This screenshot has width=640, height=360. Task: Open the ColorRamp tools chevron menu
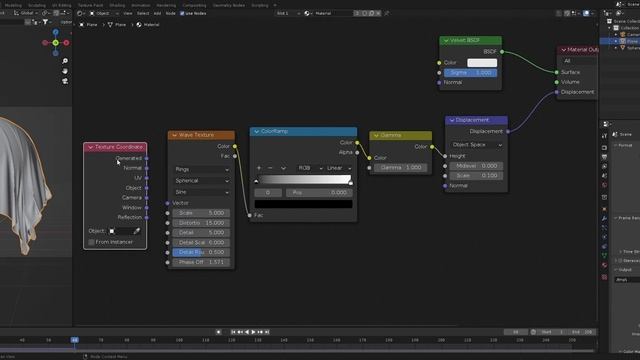[x=283, y=168]
